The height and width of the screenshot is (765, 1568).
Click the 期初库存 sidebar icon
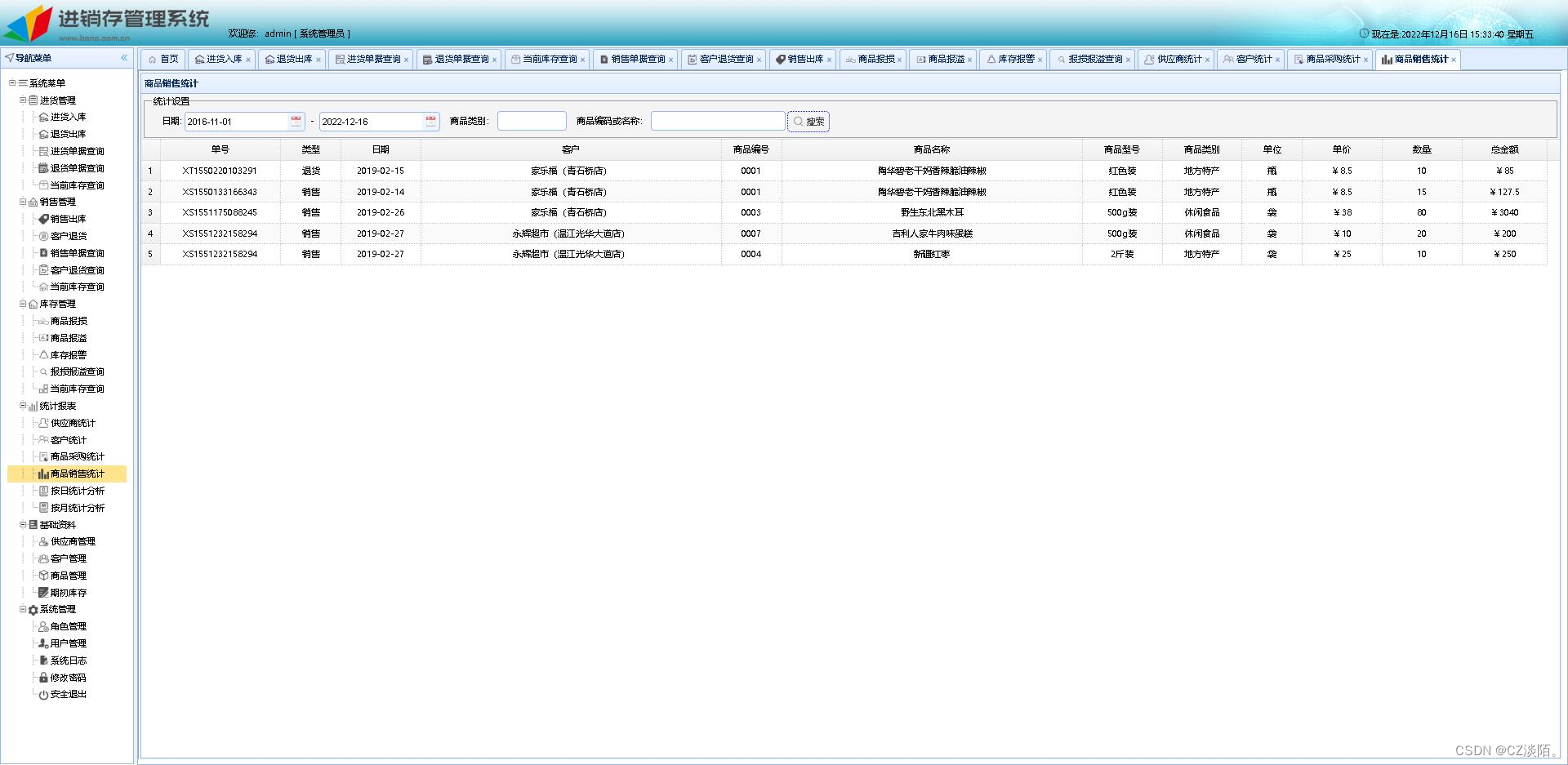43,593
